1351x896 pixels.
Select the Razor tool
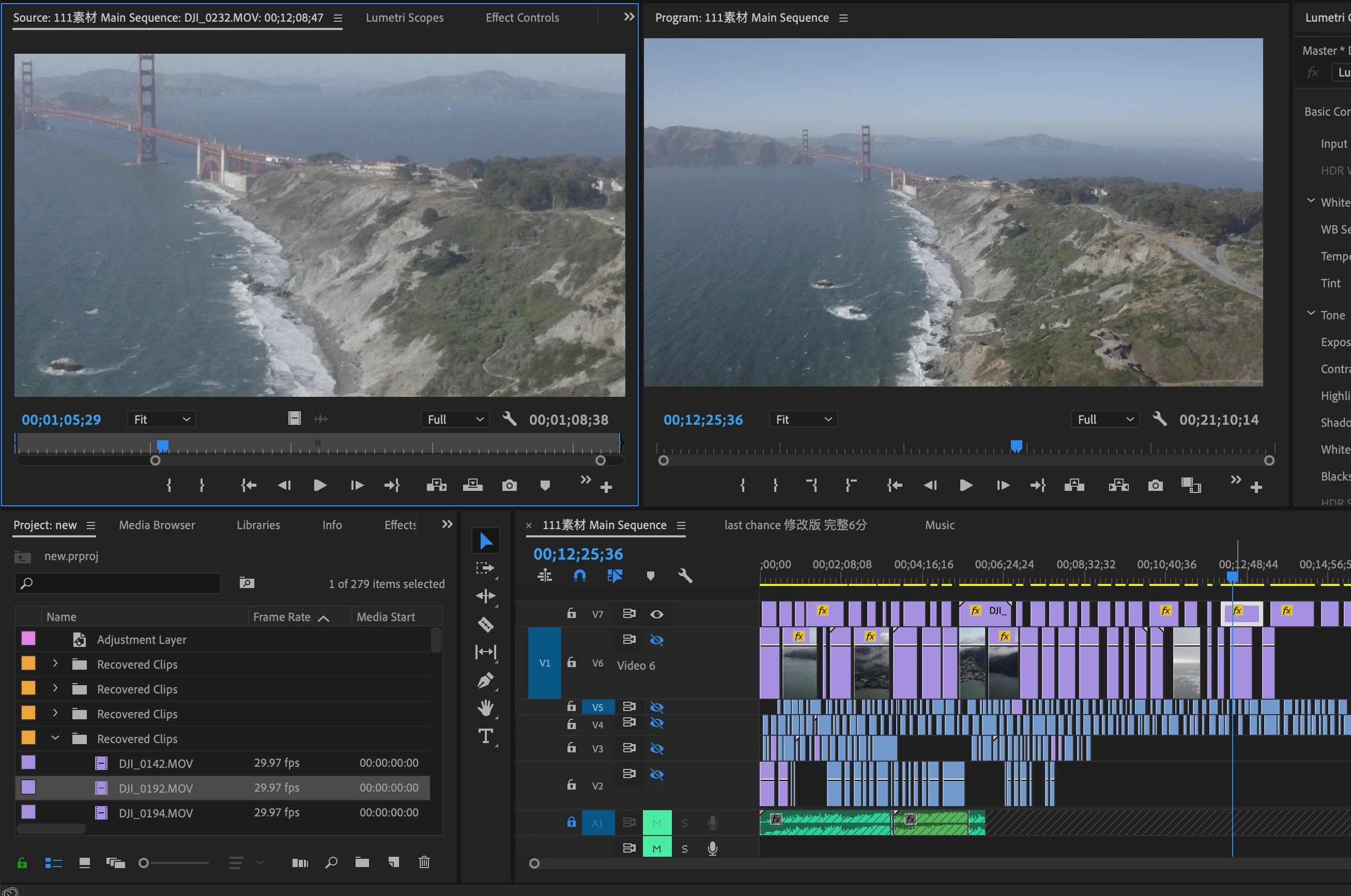point(485,625)
